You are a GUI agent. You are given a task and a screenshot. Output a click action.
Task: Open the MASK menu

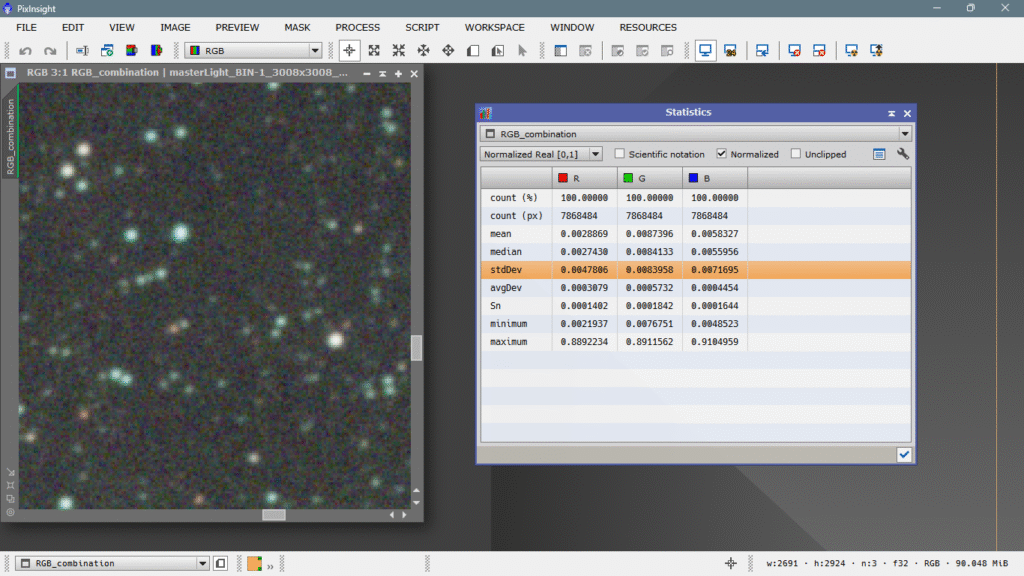coord(297,27)
